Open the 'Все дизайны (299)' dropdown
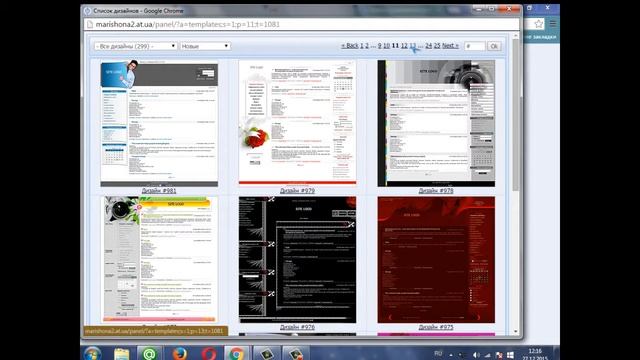 point(136,46)
